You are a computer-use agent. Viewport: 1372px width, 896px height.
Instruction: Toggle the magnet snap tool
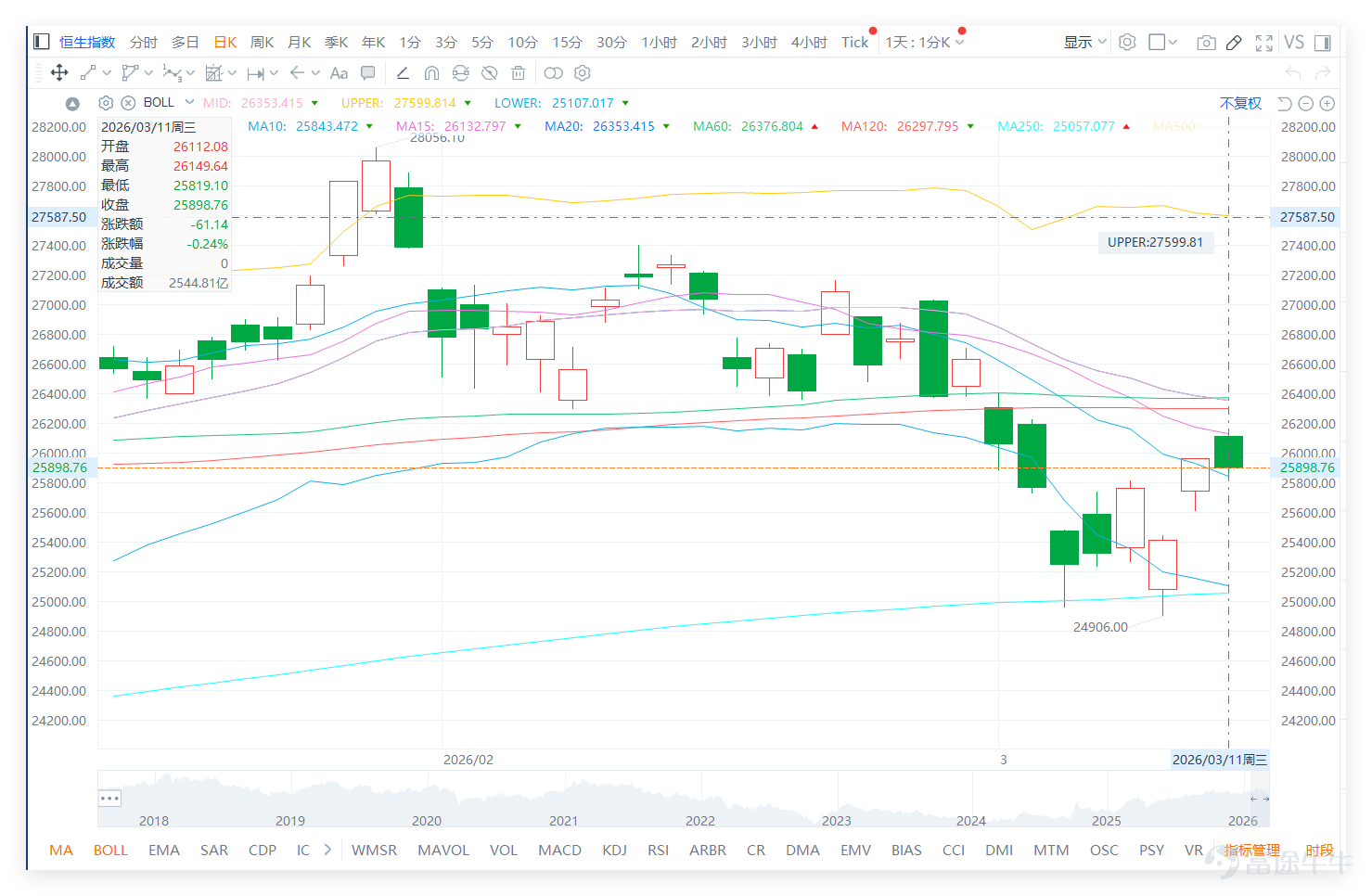click(x=431, y=73)
